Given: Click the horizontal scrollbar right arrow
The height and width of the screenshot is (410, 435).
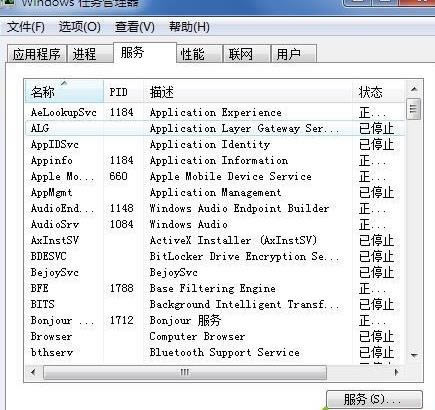Looking at the screenshot, I should click(x=397, y=372).
